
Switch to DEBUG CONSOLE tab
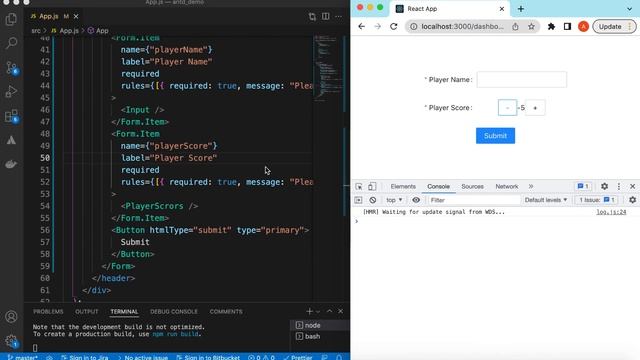(x=174, y=311)
